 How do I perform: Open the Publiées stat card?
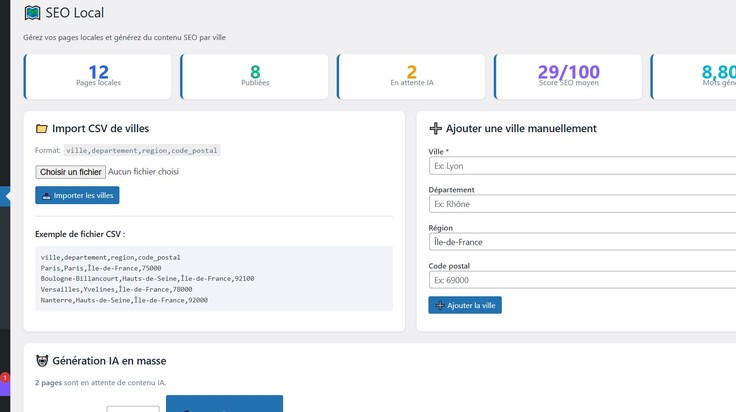pos(254,76)
